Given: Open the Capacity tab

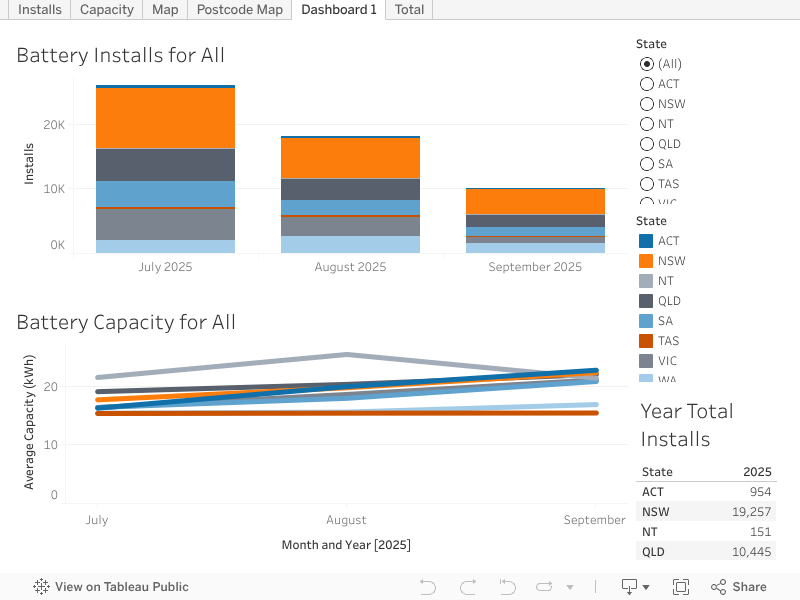Looking at the screenshot, I should tap(106, 10).
